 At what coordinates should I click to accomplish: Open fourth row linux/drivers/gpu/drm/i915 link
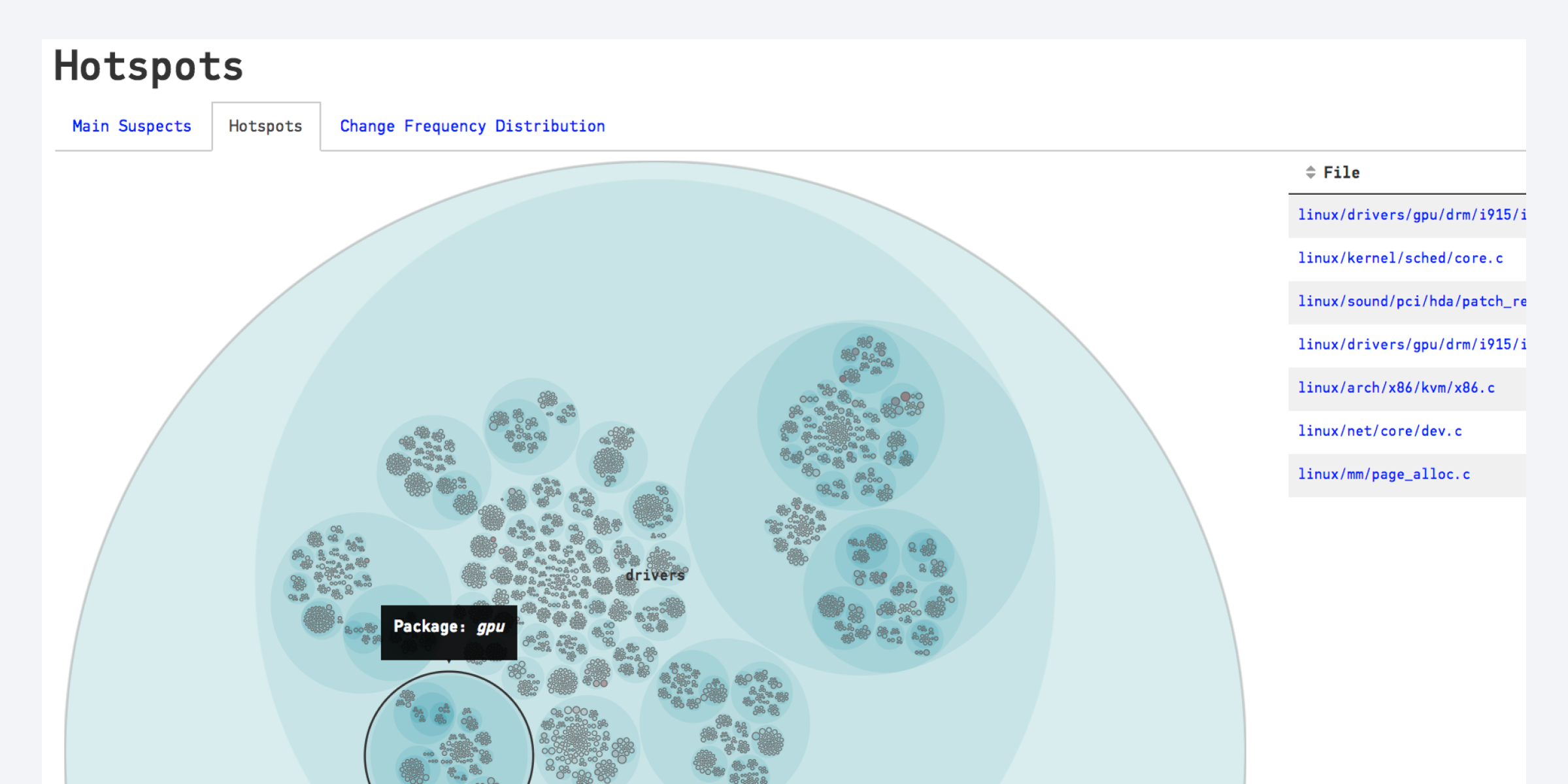[1412, 345]
